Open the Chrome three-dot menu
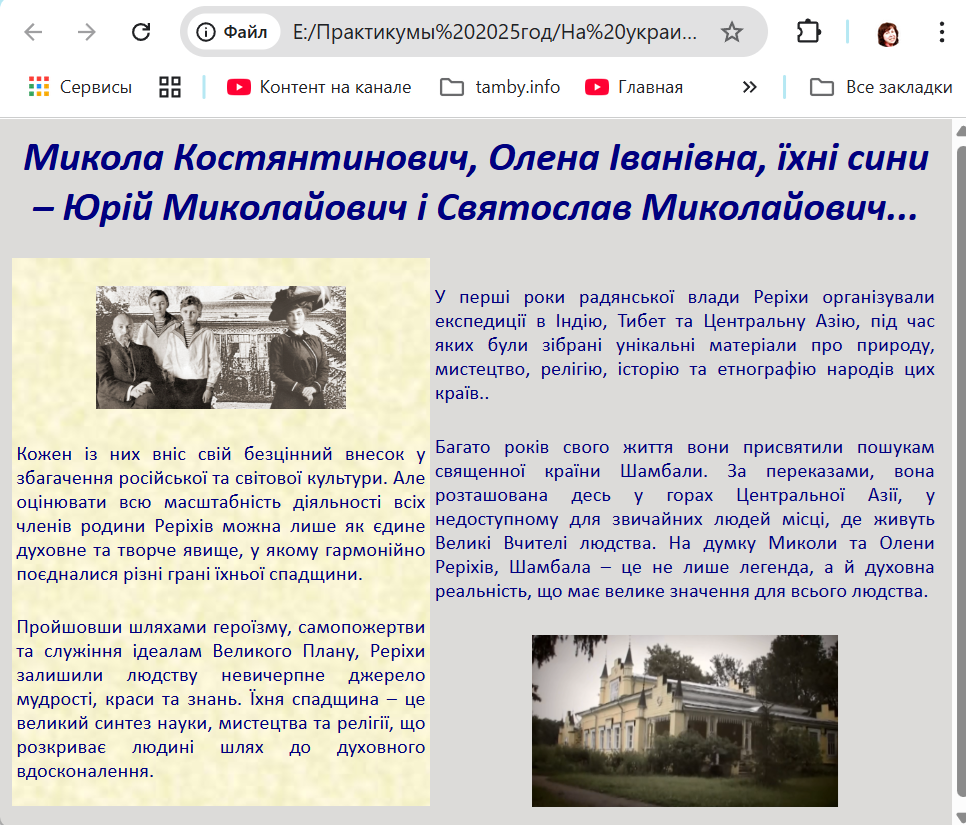 point(941,32)
